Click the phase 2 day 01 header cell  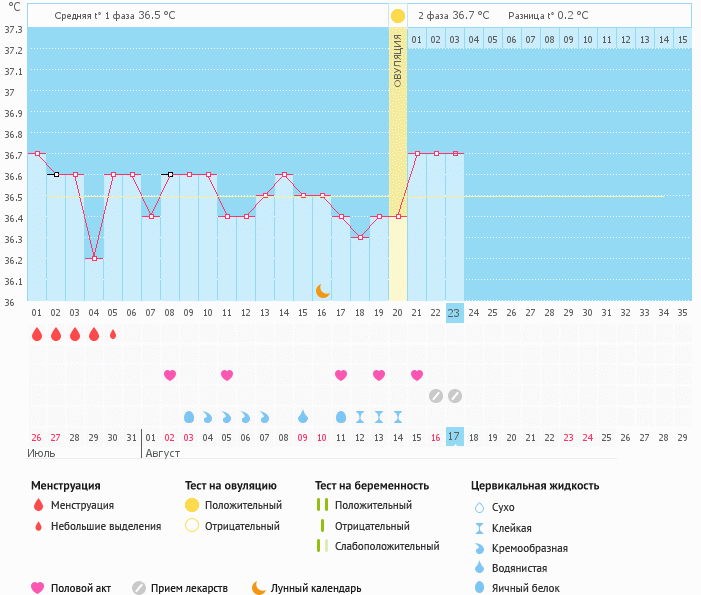pyautogui.click(x=417, y=39)
